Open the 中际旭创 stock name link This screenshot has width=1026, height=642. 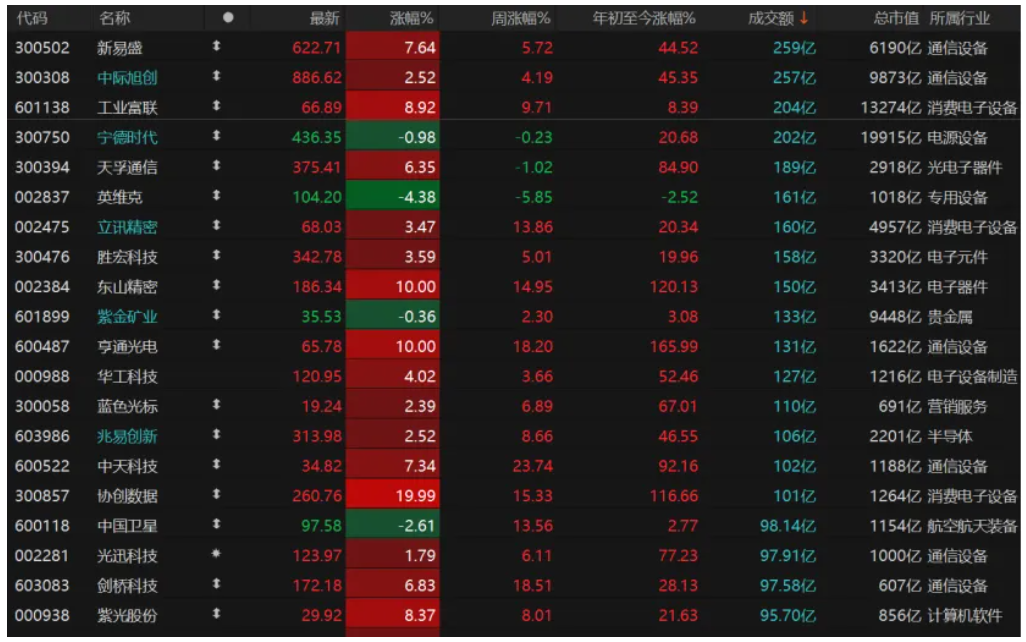click(x=127, y=77)
